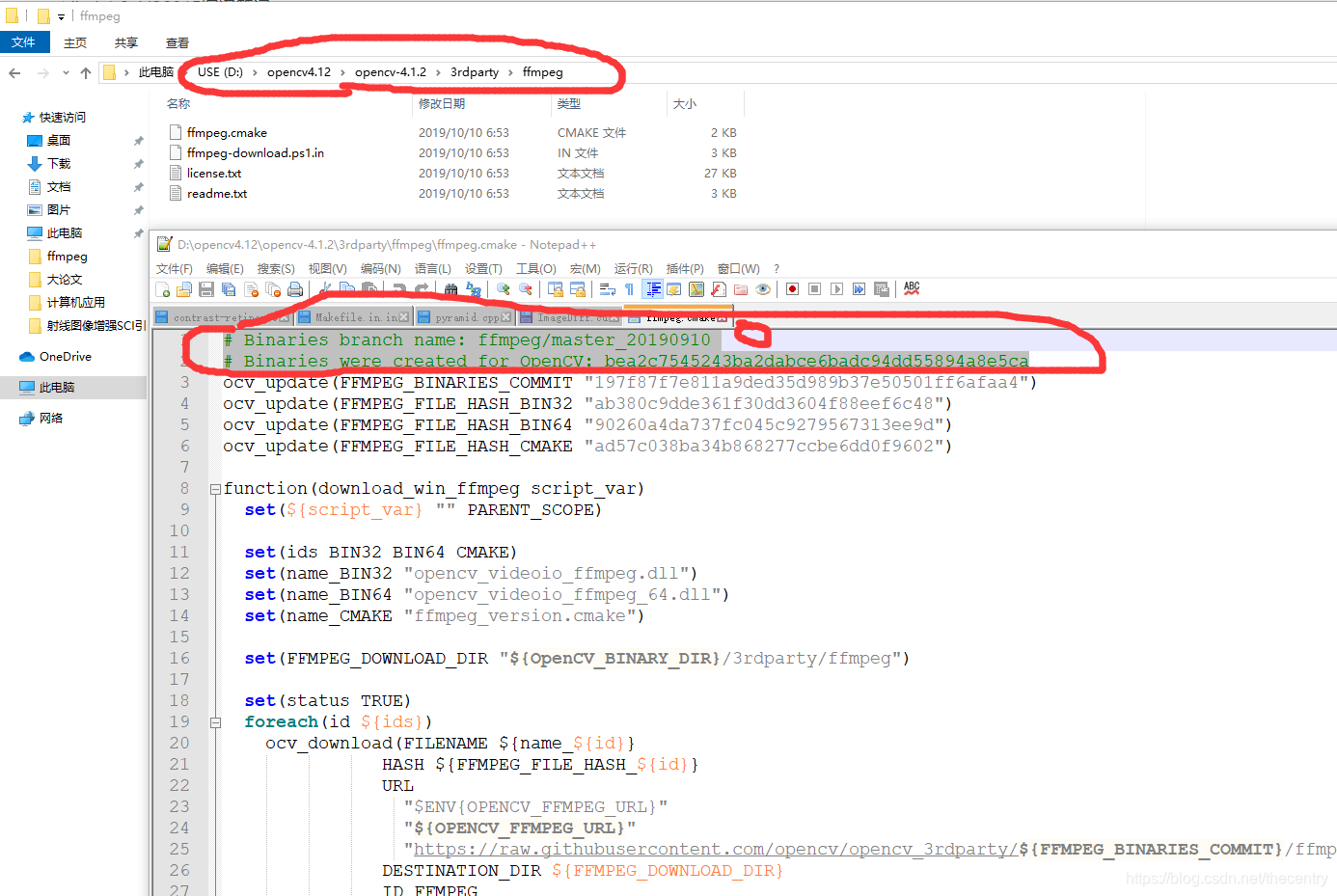Sort files by 修改日期 column header
This screenshot has width=1337, height=896.
pyautogui.click(x=442, y=104)
